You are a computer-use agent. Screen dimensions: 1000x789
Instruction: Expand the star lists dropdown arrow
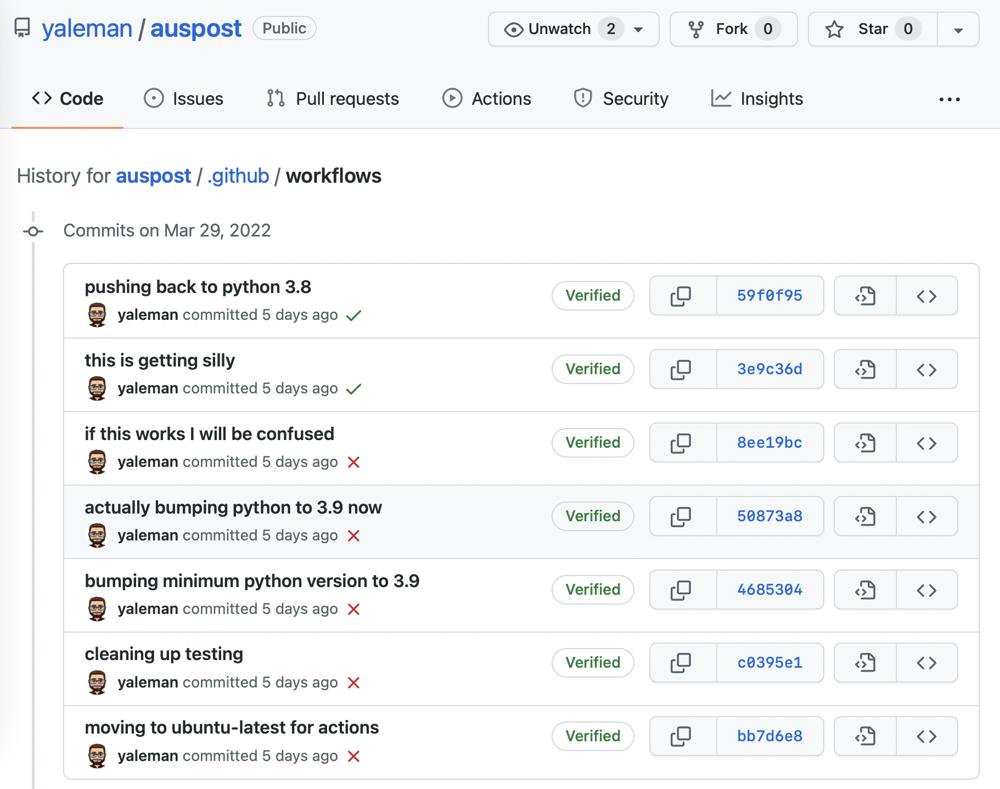click(x=958, y=30)
